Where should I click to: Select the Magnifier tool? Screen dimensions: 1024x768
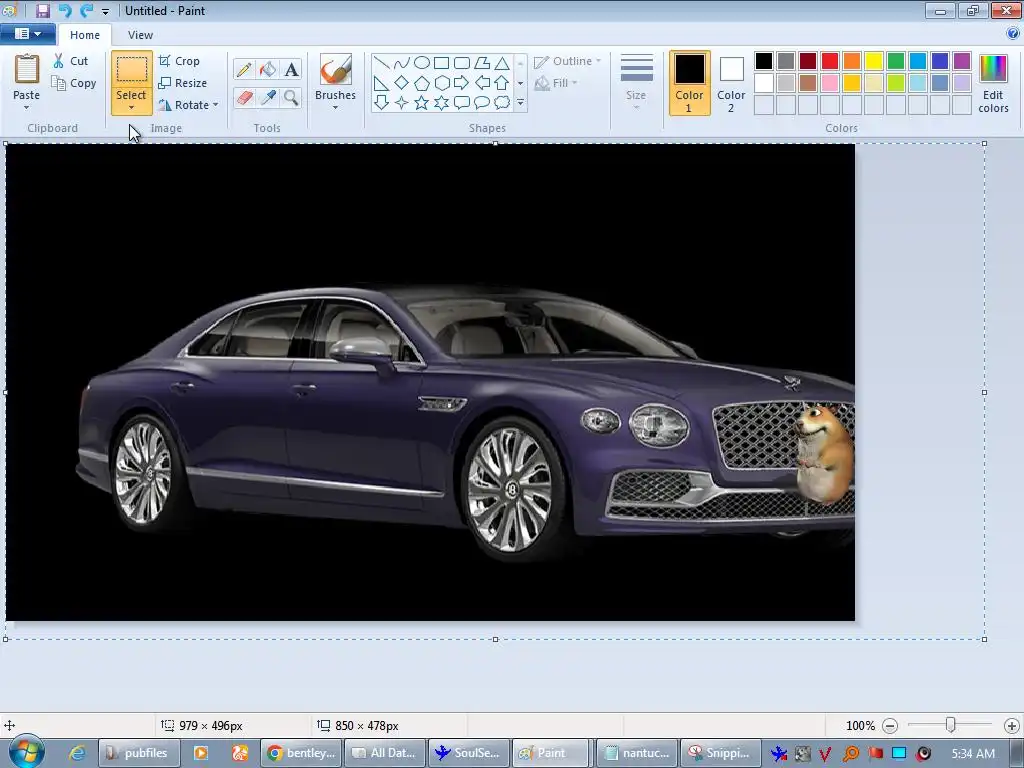pyautogui.click(x=291, y=97)
